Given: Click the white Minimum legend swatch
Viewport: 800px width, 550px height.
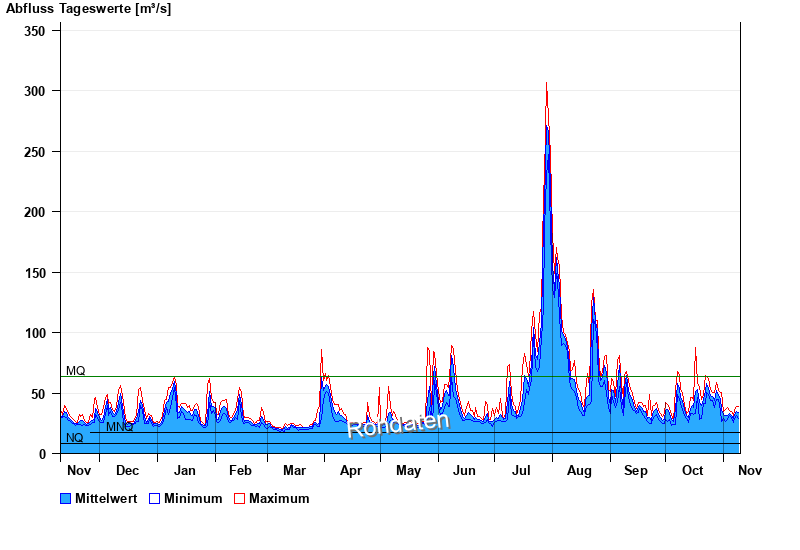Looking at the screenshot, I should 154,498.
